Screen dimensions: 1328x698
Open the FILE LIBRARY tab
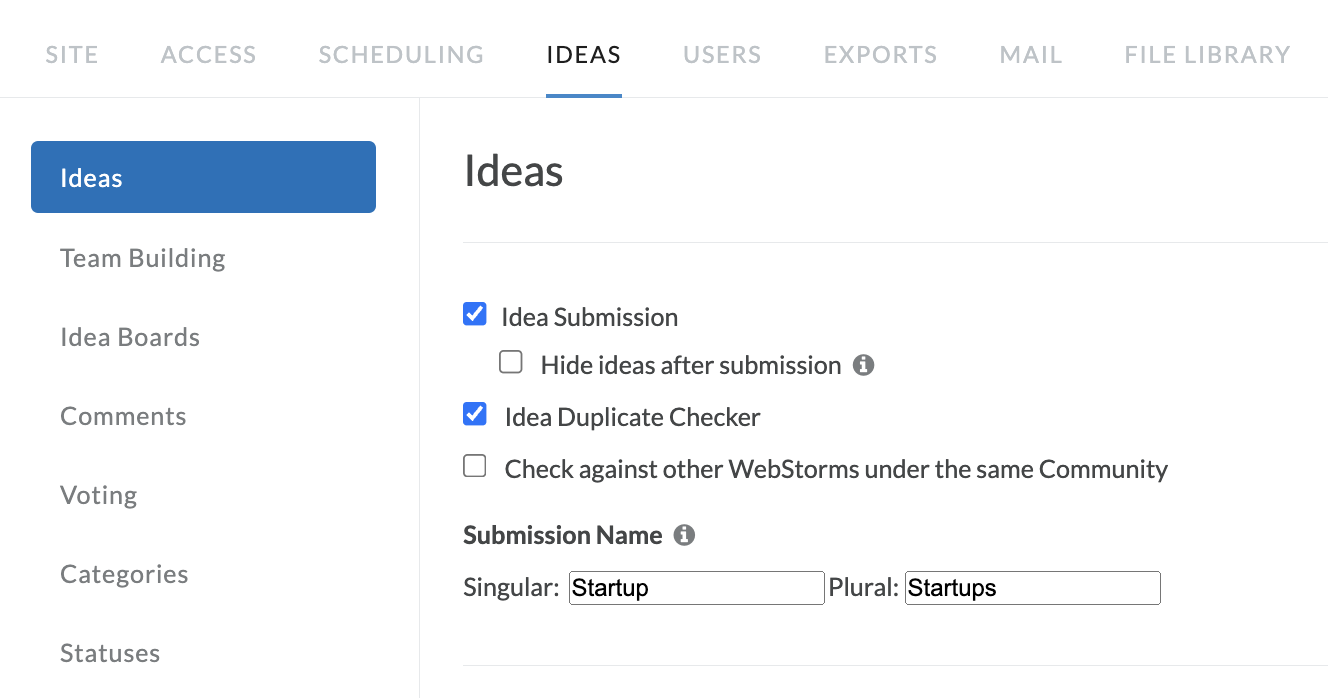pos(1207,55)
